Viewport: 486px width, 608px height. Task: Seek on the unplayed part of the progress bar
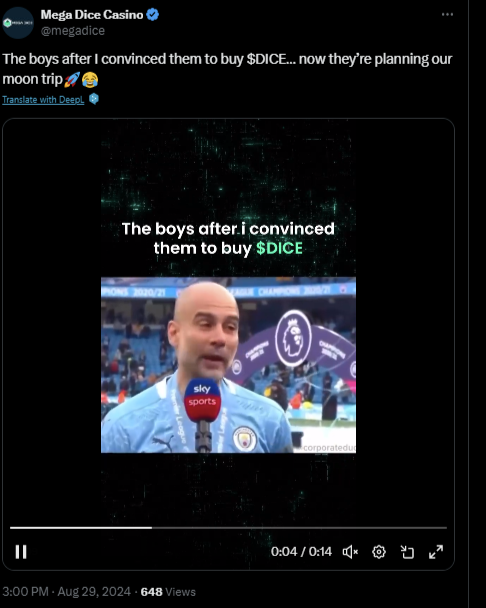[x=299, y=528]
